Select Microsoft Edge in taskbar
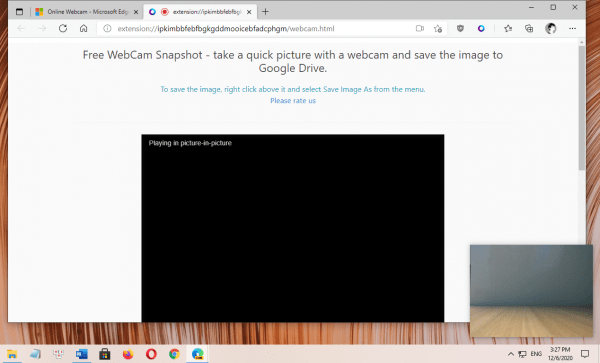 click(x=197, y=354)
